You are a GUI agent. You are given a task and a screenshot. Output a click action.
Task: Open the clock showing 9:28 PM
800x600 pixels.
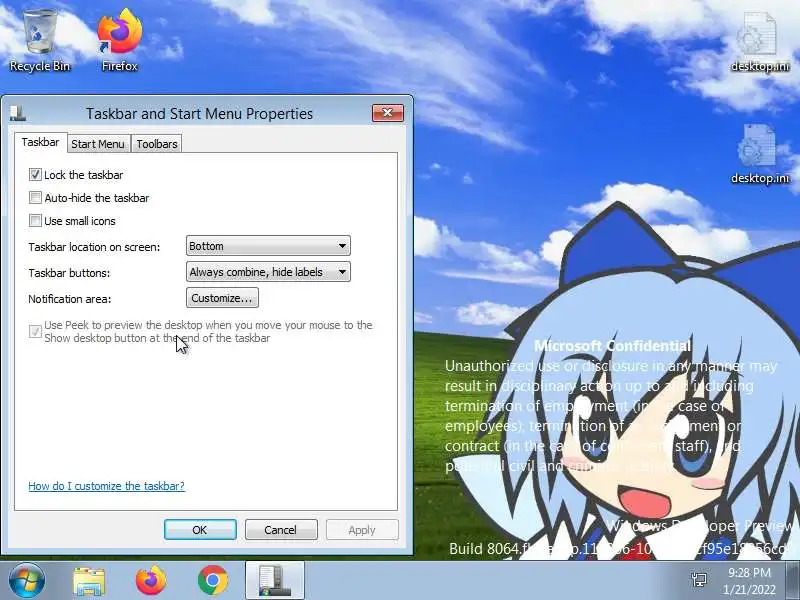[x=749, y=581]
